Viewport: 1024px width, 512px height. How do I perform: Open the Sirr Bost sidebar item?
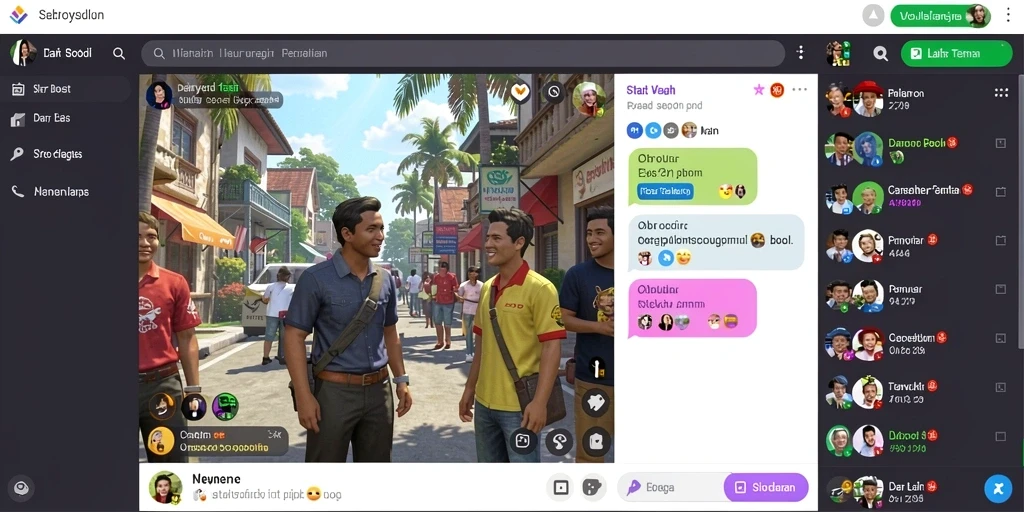65,89
